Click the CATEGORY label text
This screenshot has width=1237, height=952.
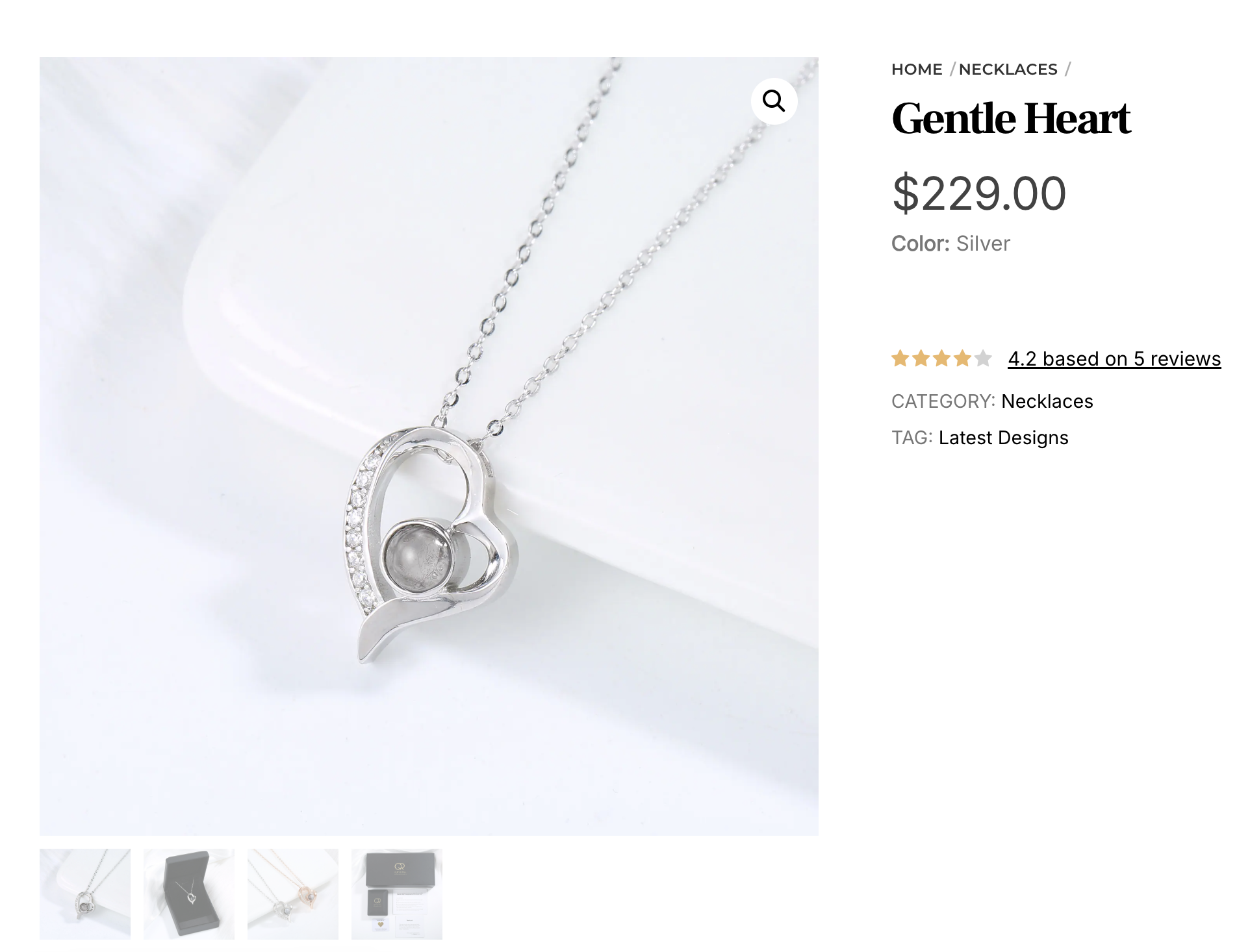(x=943, y=401)
